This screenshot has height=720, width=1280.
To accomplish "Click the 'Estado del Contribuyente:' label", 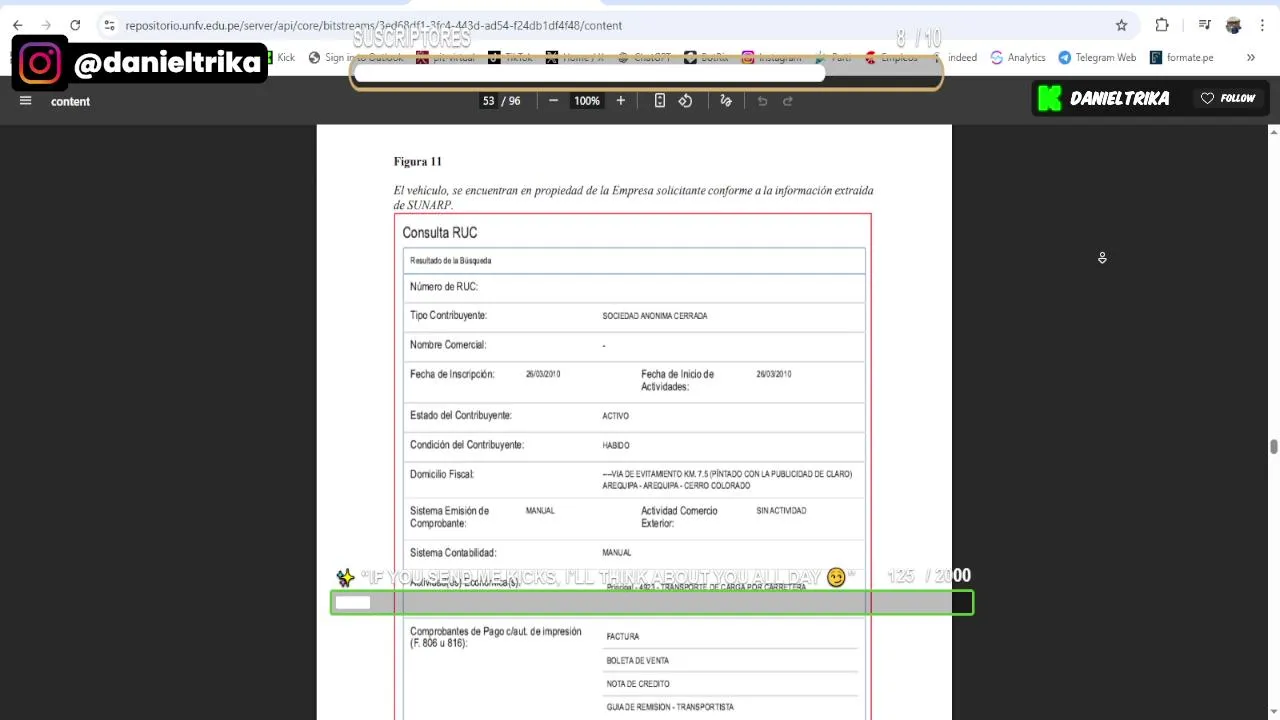I will 460,415.
